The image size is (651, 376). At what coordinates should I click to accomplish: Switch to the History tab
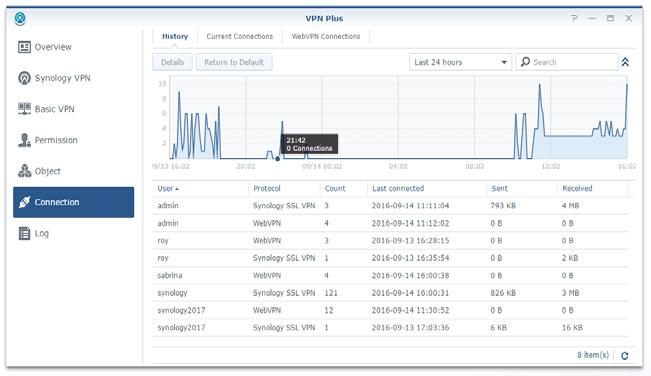[x=175, y=37]
